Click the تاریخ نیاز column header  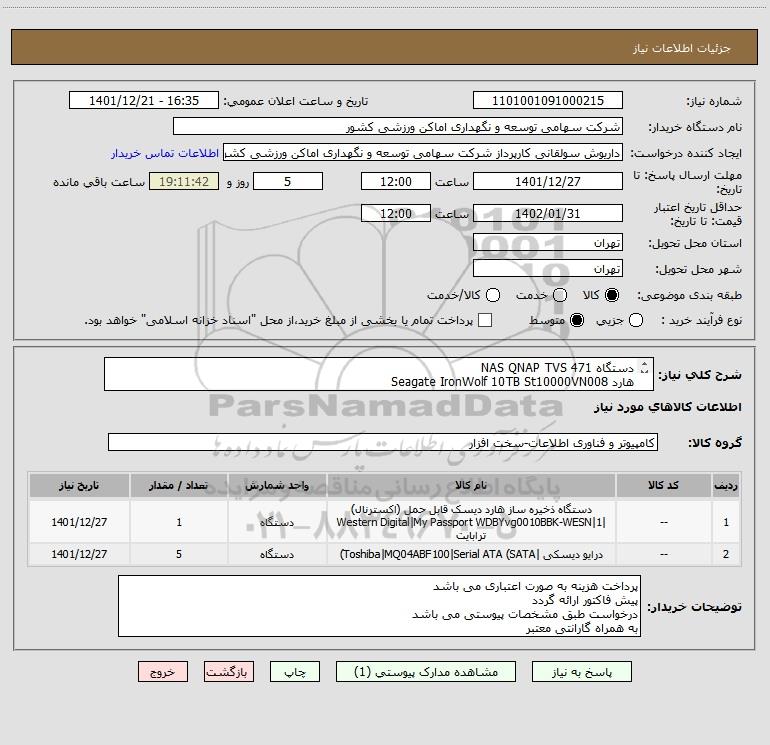[79, 486]
